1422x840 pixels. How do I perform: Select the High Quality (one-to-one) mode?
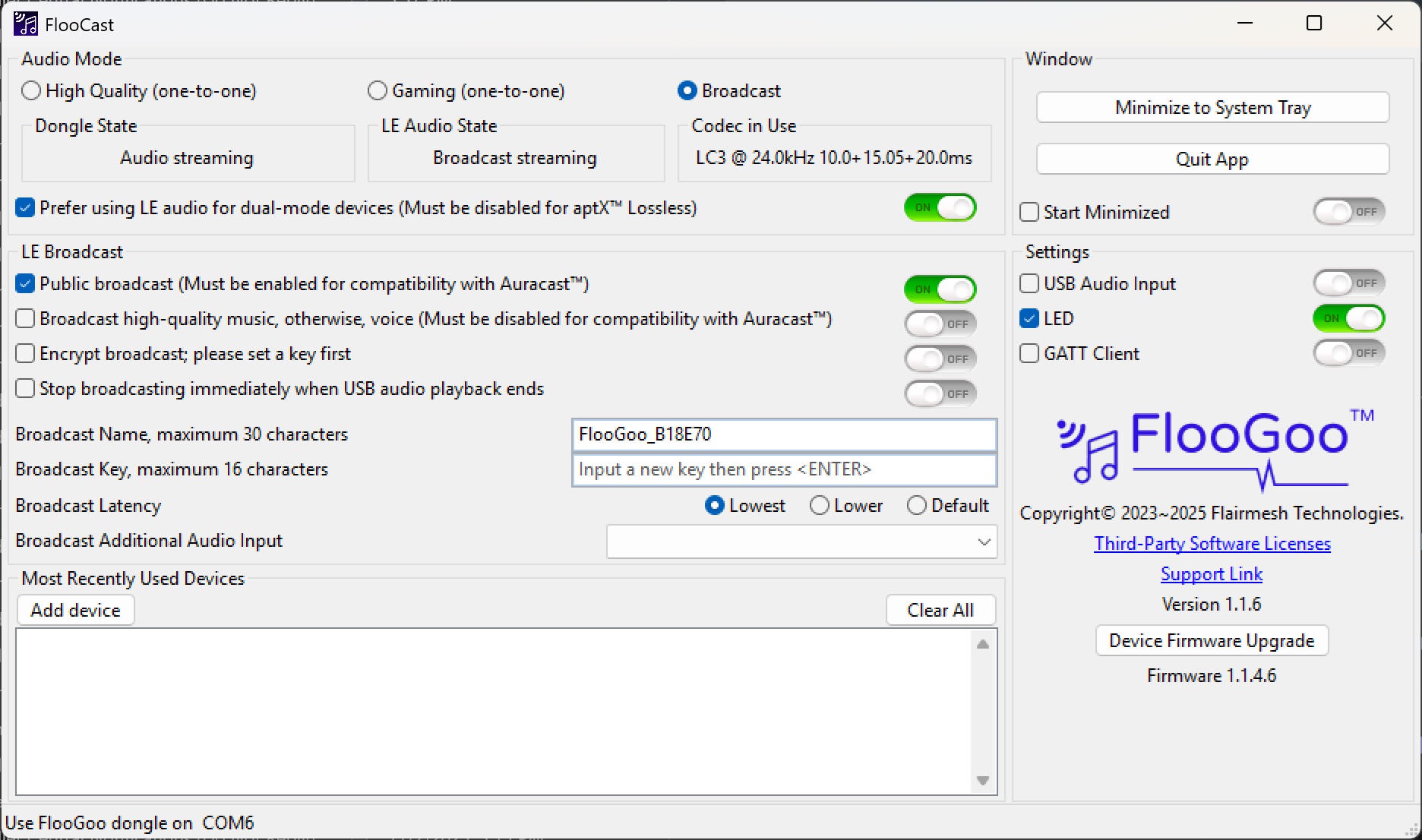pos(30,90)
